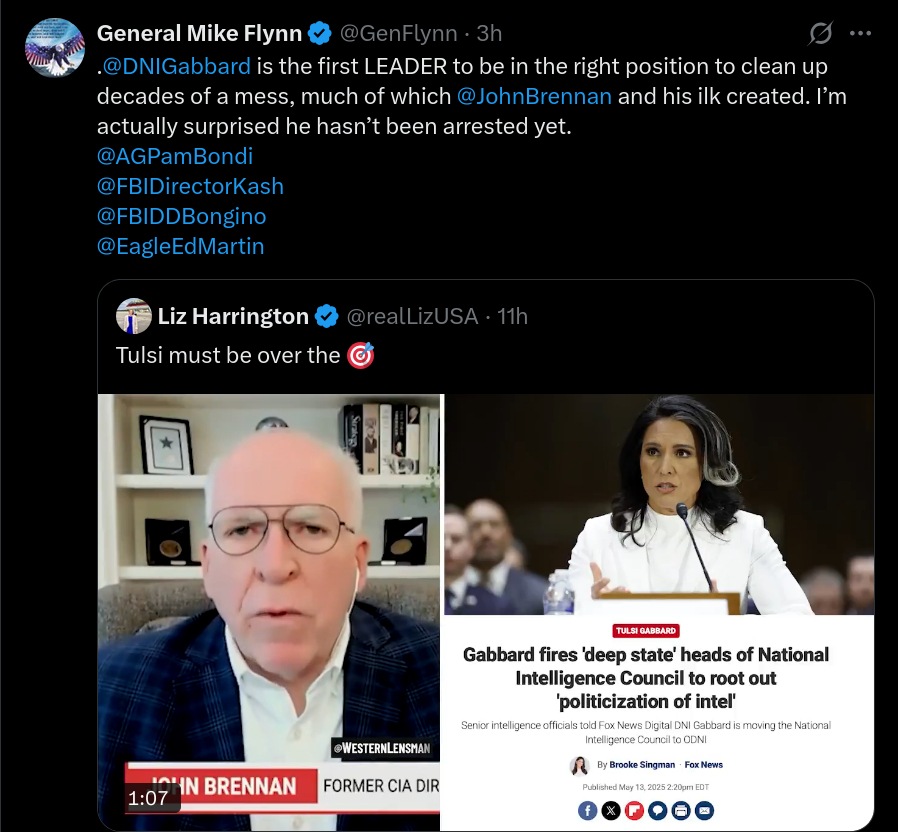Open the @JohnBrennan mention link
The width and height of the screenshot is (898, 832).
[x=534, y=96]
